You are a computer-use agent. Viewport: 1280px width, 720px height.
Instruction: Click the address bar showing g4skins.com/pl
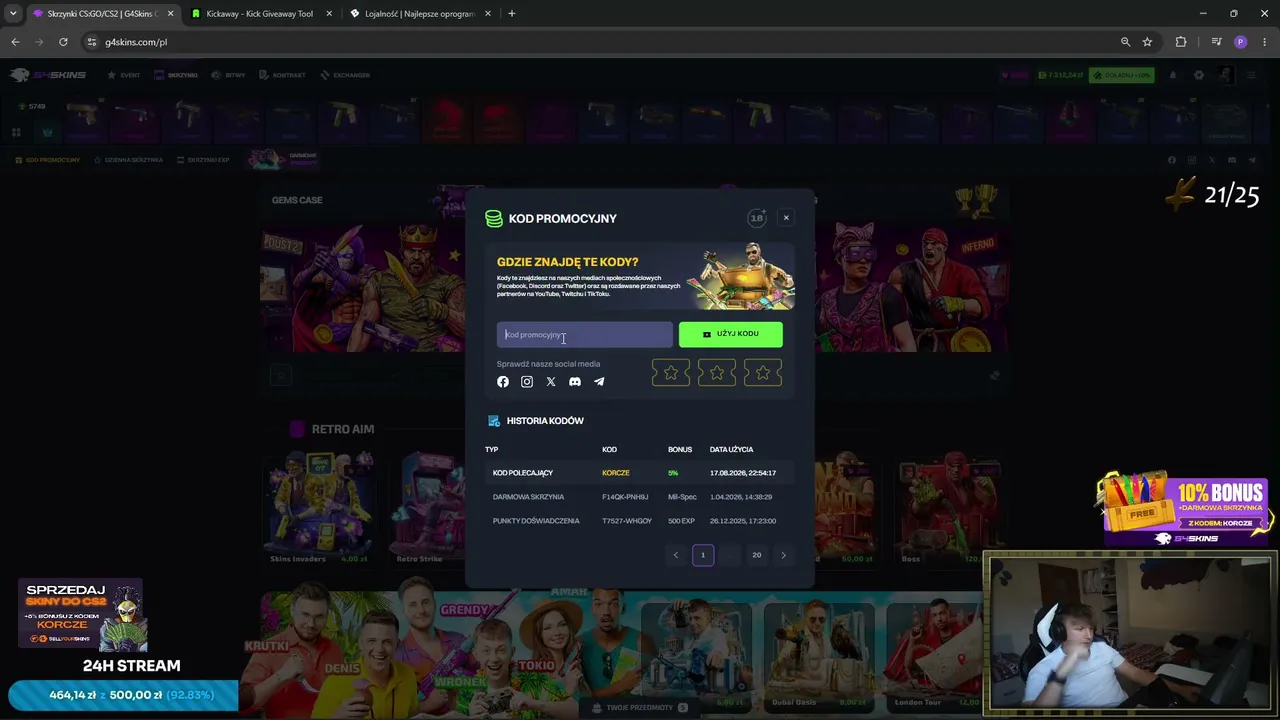click(600, 42)
